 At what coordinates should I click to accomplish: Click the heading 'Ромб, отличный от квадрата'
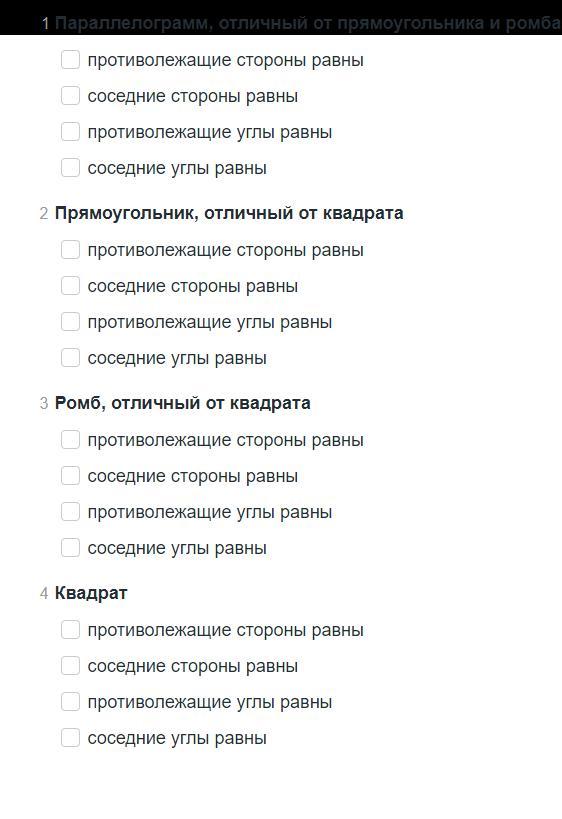pyautogui.click(x=183, y=403)
